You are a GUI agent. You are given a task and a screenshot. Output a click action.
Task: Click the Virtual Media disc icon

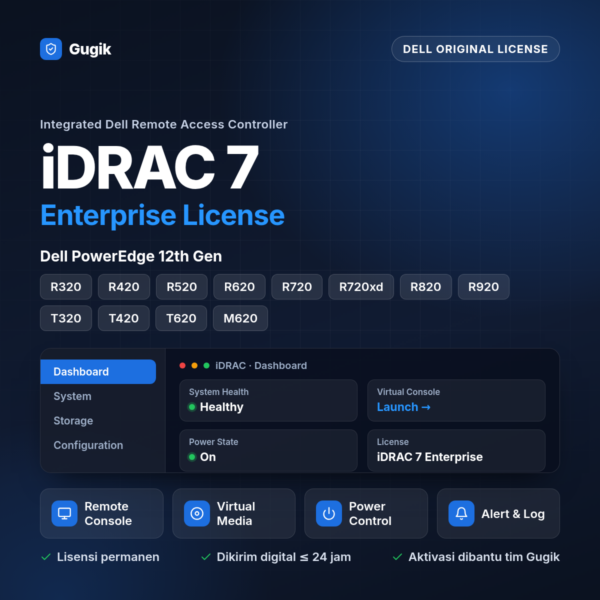tap(197, 514)
